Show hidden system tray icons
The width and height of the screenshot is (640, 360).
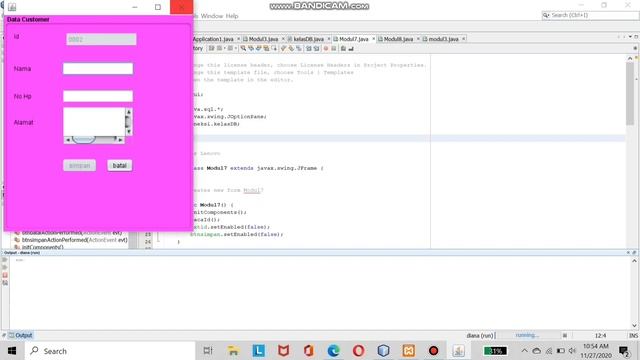[x=524, y=351]
